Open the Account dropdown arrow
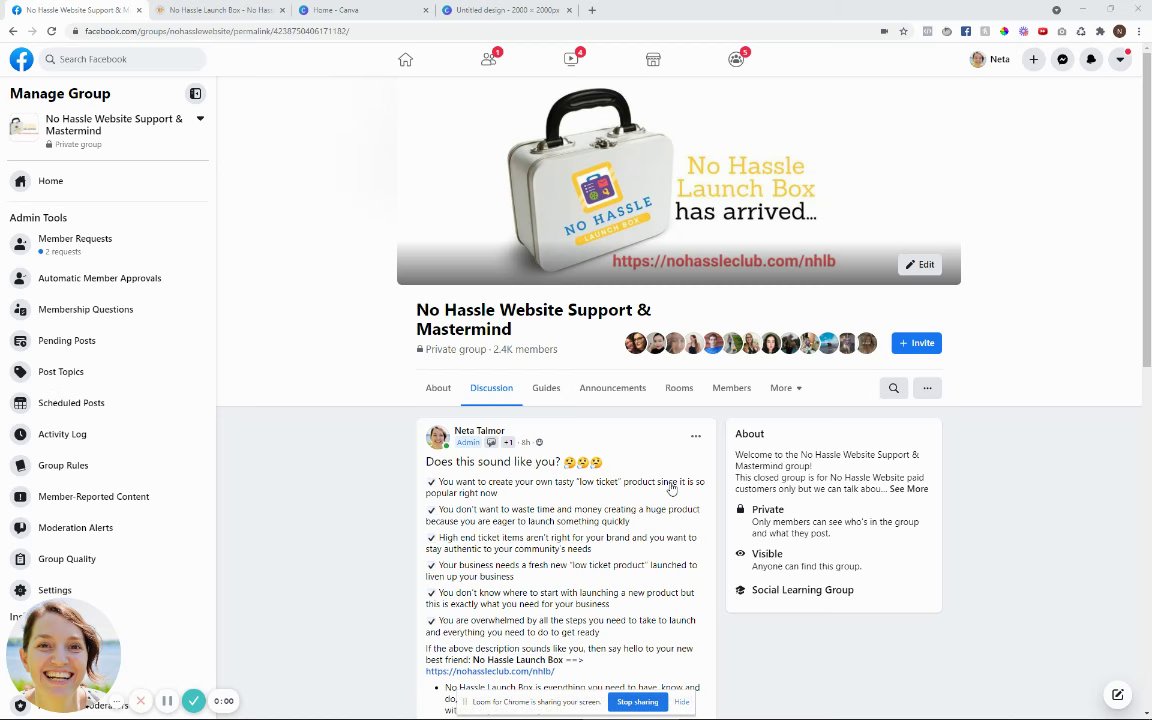Viewport: 1152px width, 720px height. click(1120, 60)
